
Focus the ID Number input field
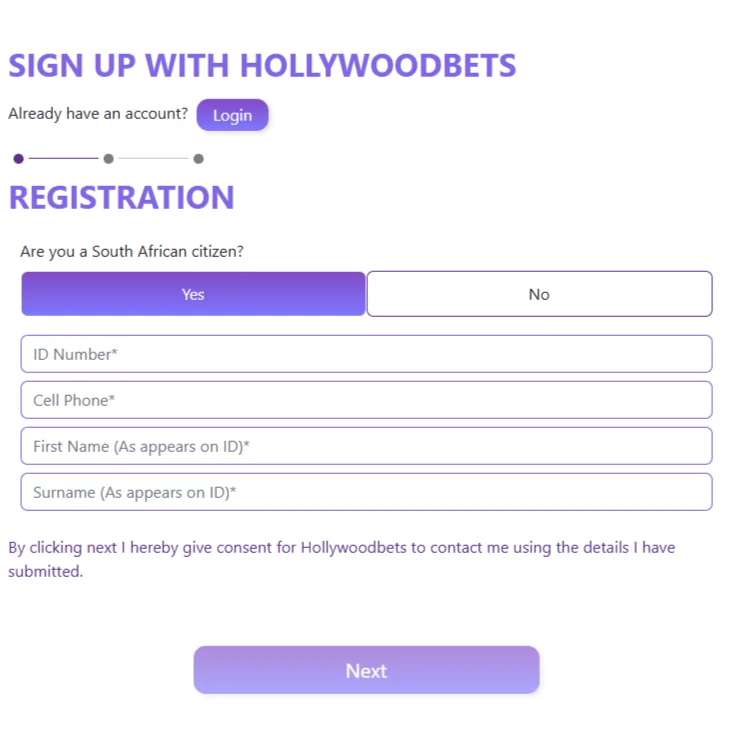[366, 354]
